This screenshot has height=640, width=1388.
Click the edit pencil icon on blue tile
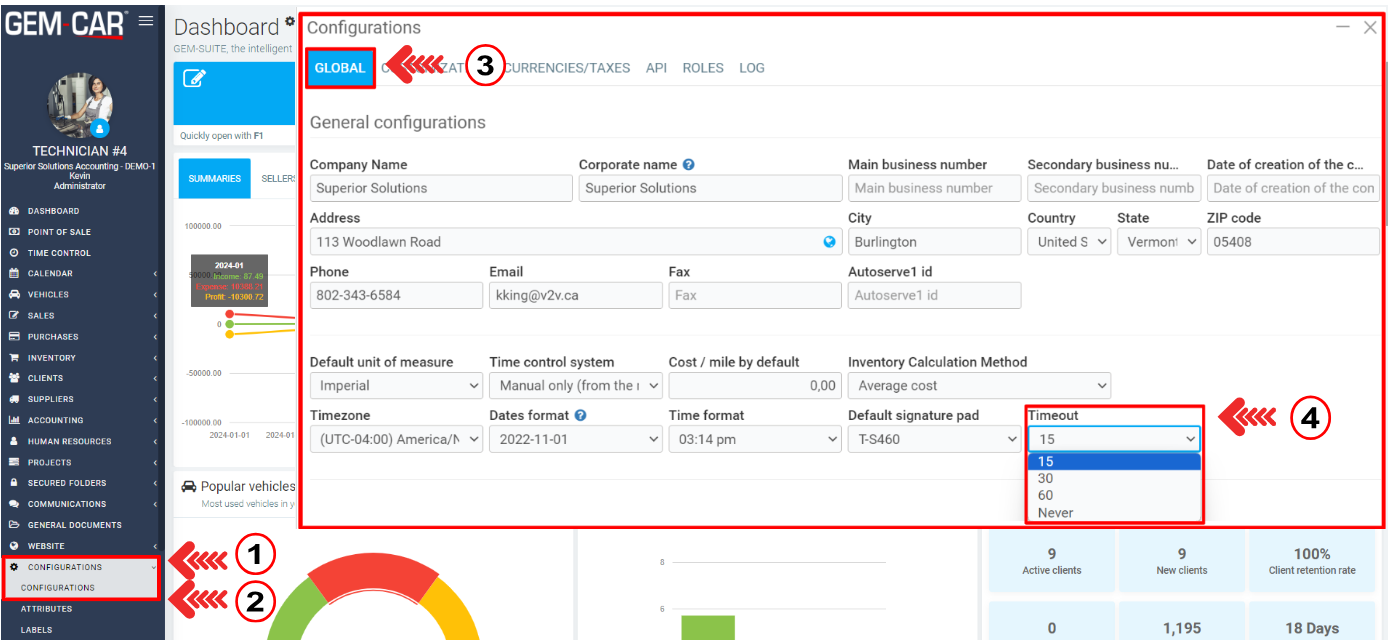click(x=195, y=79)
